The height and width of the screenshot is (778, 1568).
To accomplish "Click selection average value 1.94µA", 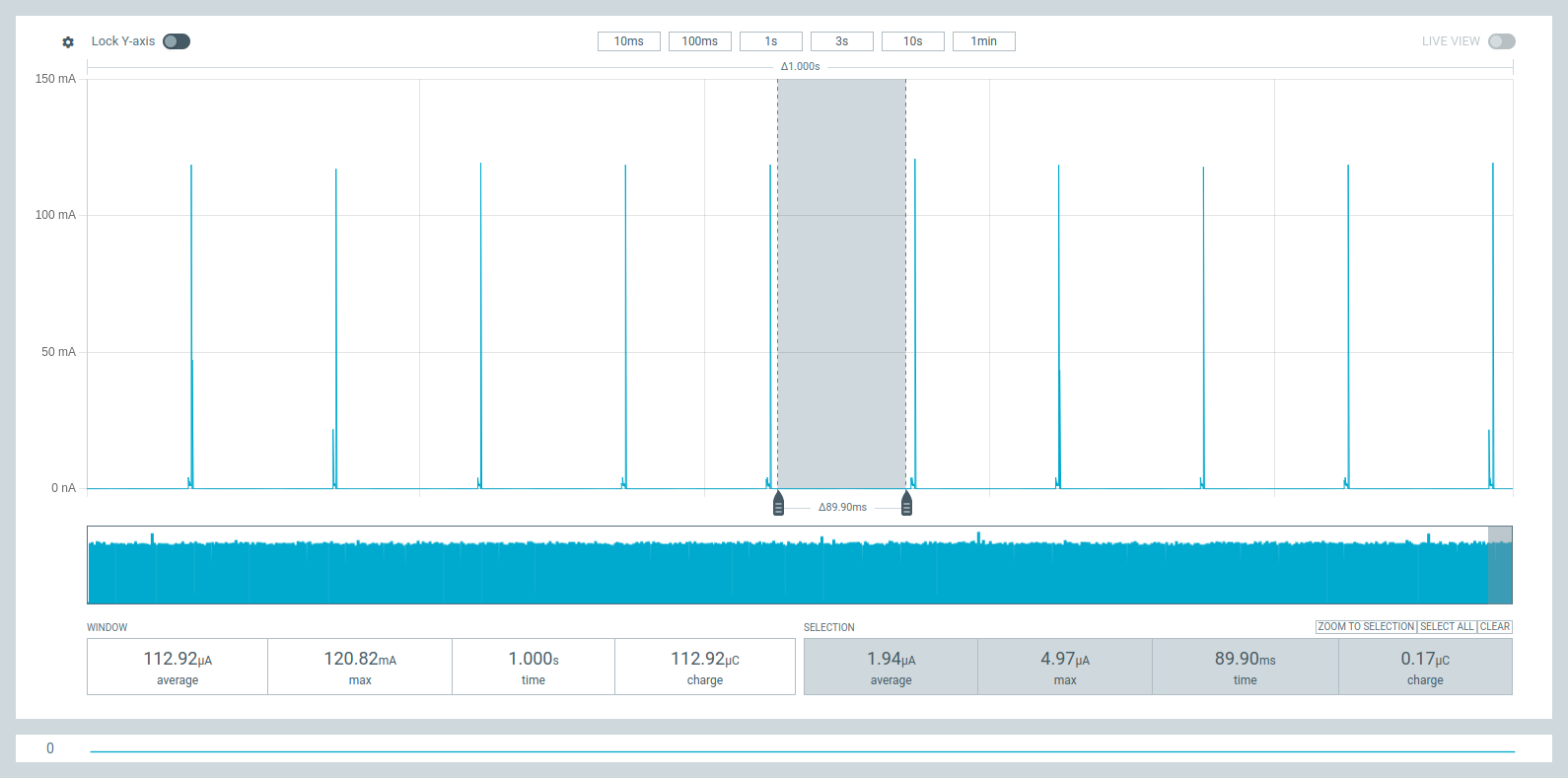I will click(891, 659).
